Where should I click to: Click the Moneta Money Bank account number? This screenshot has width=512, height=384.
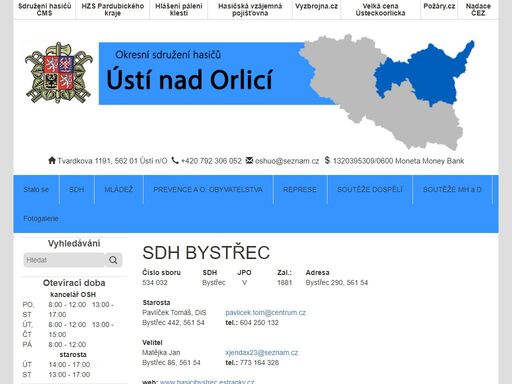tap(398, 161)
